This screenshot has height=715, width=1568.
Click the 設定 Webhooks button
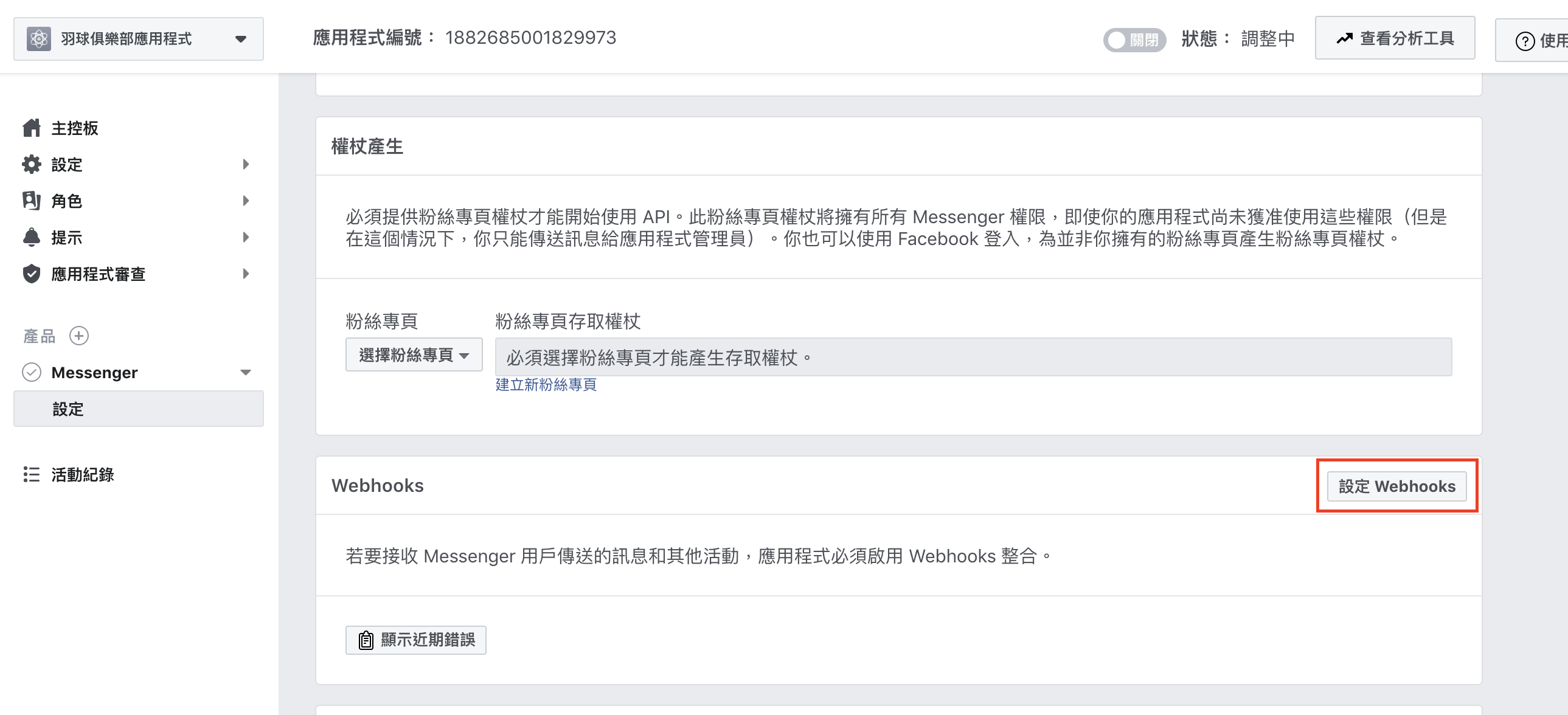tap(1396, 486)
